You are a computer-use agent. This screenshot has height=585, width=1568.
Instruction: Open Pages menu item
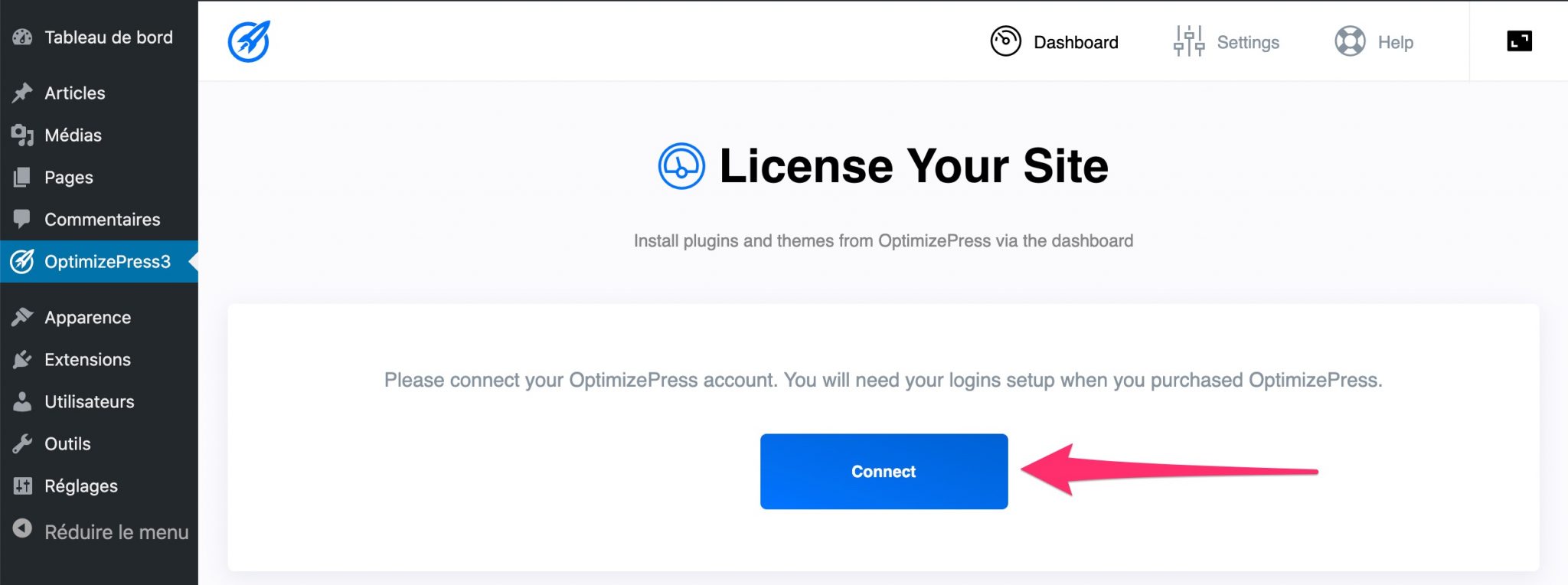(x=99, y=177)
